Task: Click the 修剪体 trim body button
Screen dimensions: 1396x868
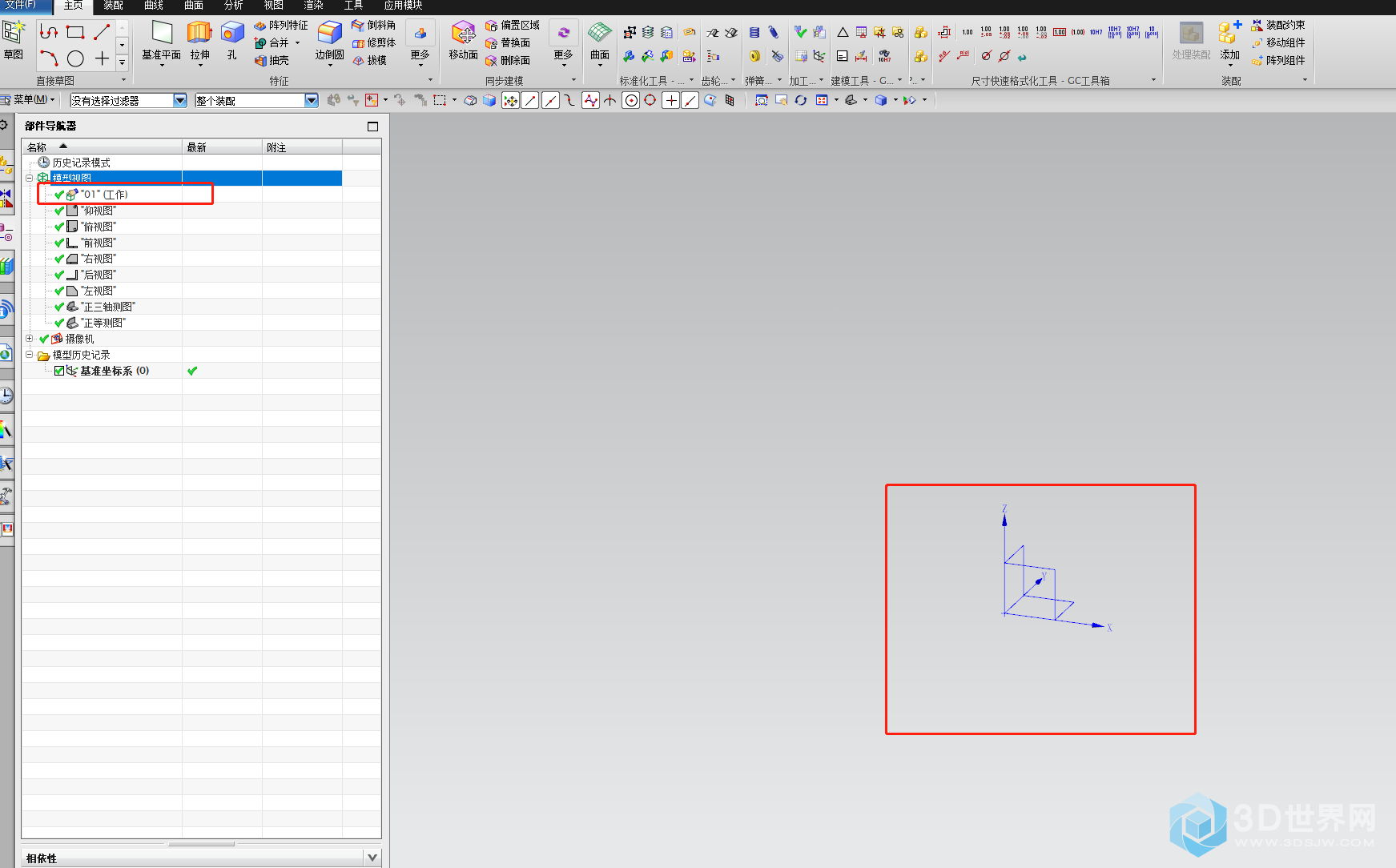Action: coord(373,43)
